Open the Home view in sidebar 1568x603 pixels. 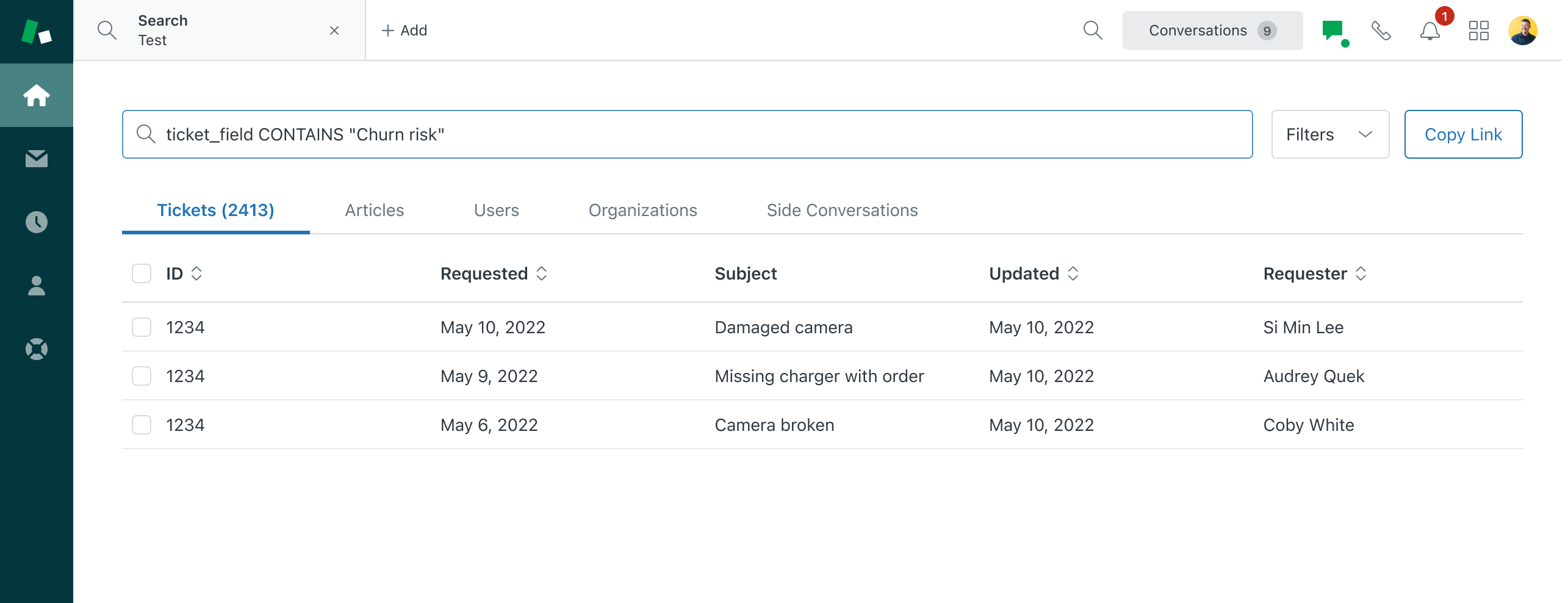click(37, 95)
